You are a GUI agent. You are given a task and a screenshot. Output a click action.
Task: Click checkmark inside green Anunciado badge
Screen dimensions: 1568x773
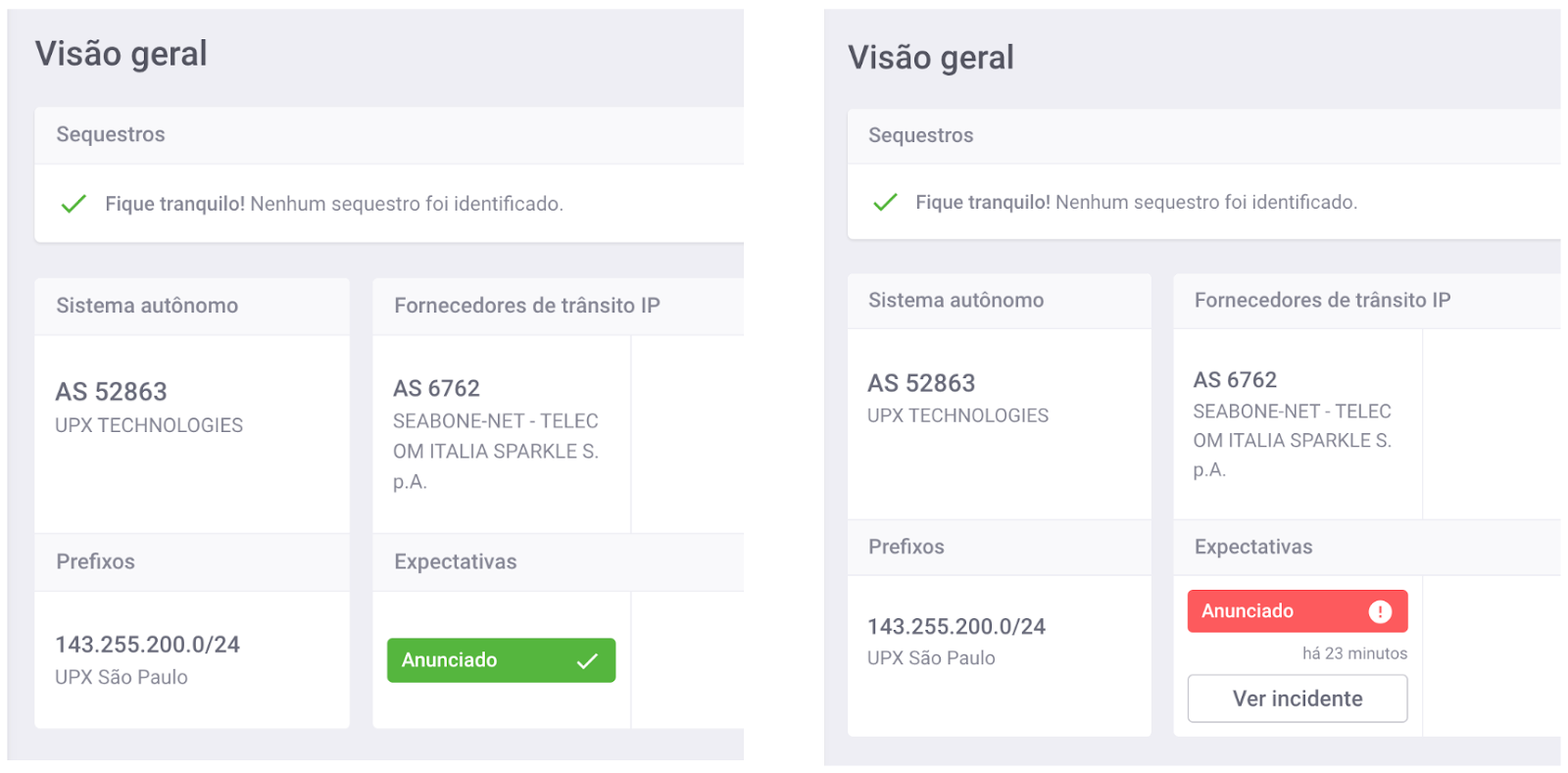587,660
